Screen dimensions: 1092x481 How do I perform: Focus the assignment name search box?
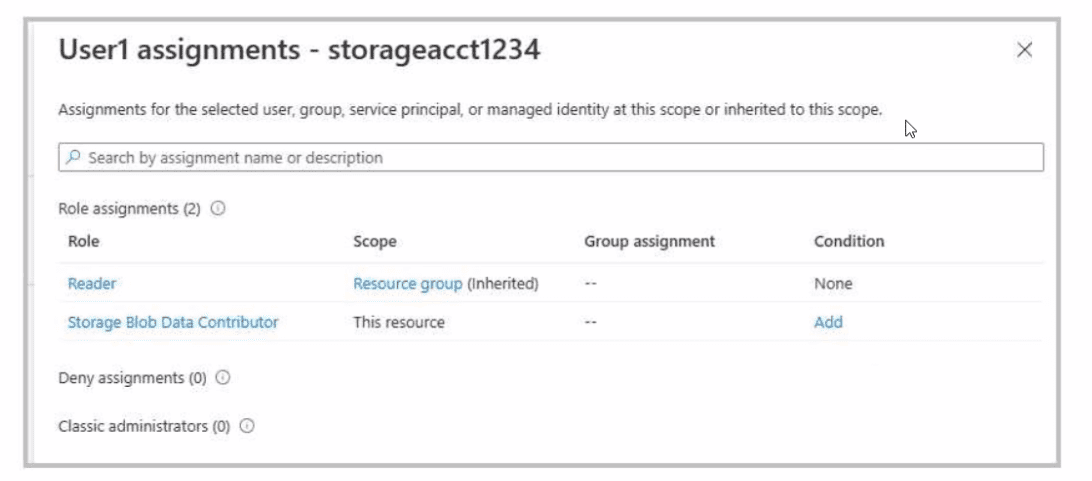(550, 158)
